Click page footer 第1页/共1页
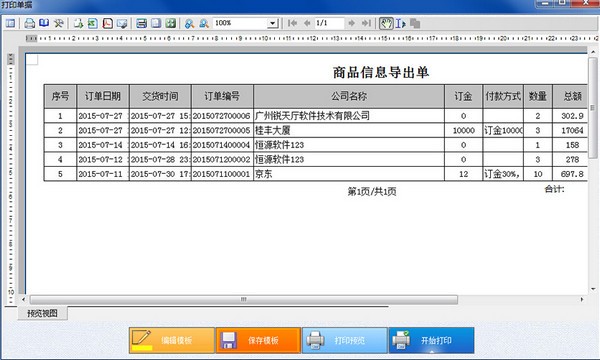The width and height of the screenshot is (600, 360). coord(372,191)
